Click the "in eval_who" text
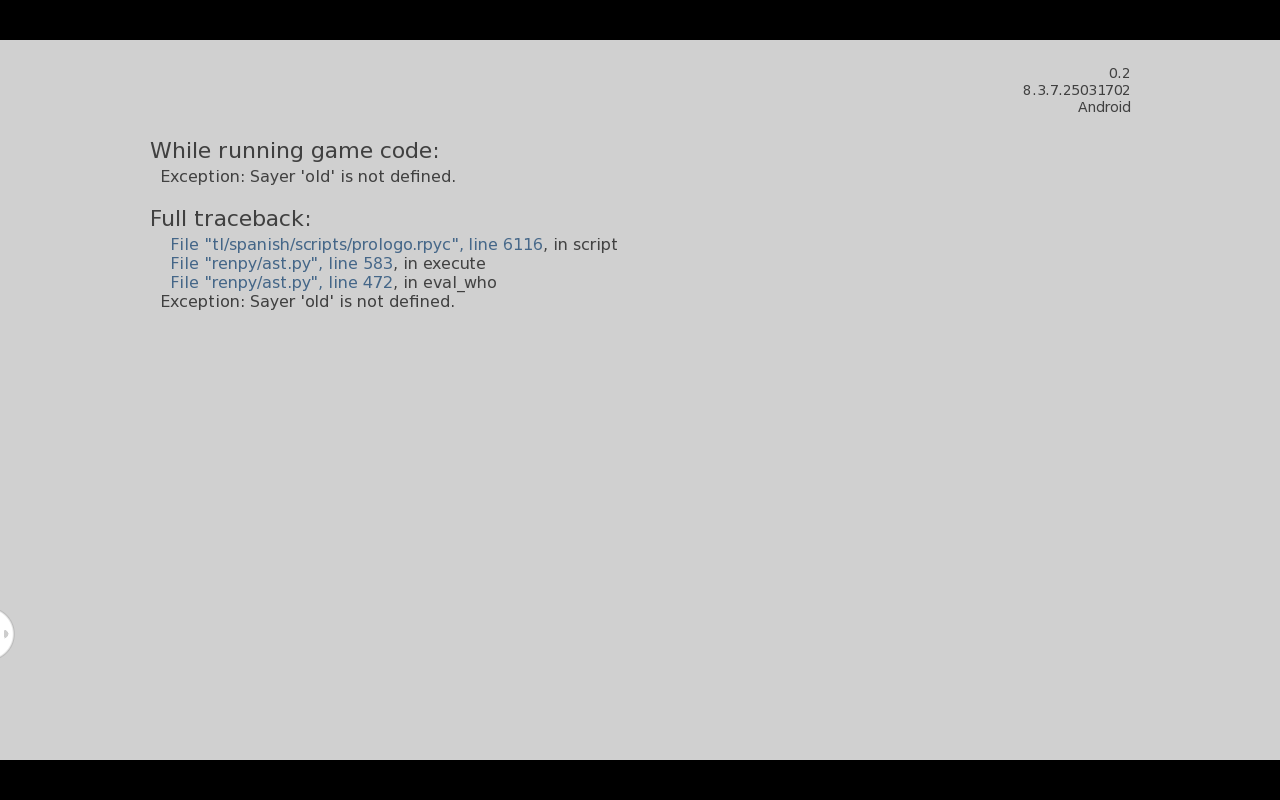 (450, 283)
